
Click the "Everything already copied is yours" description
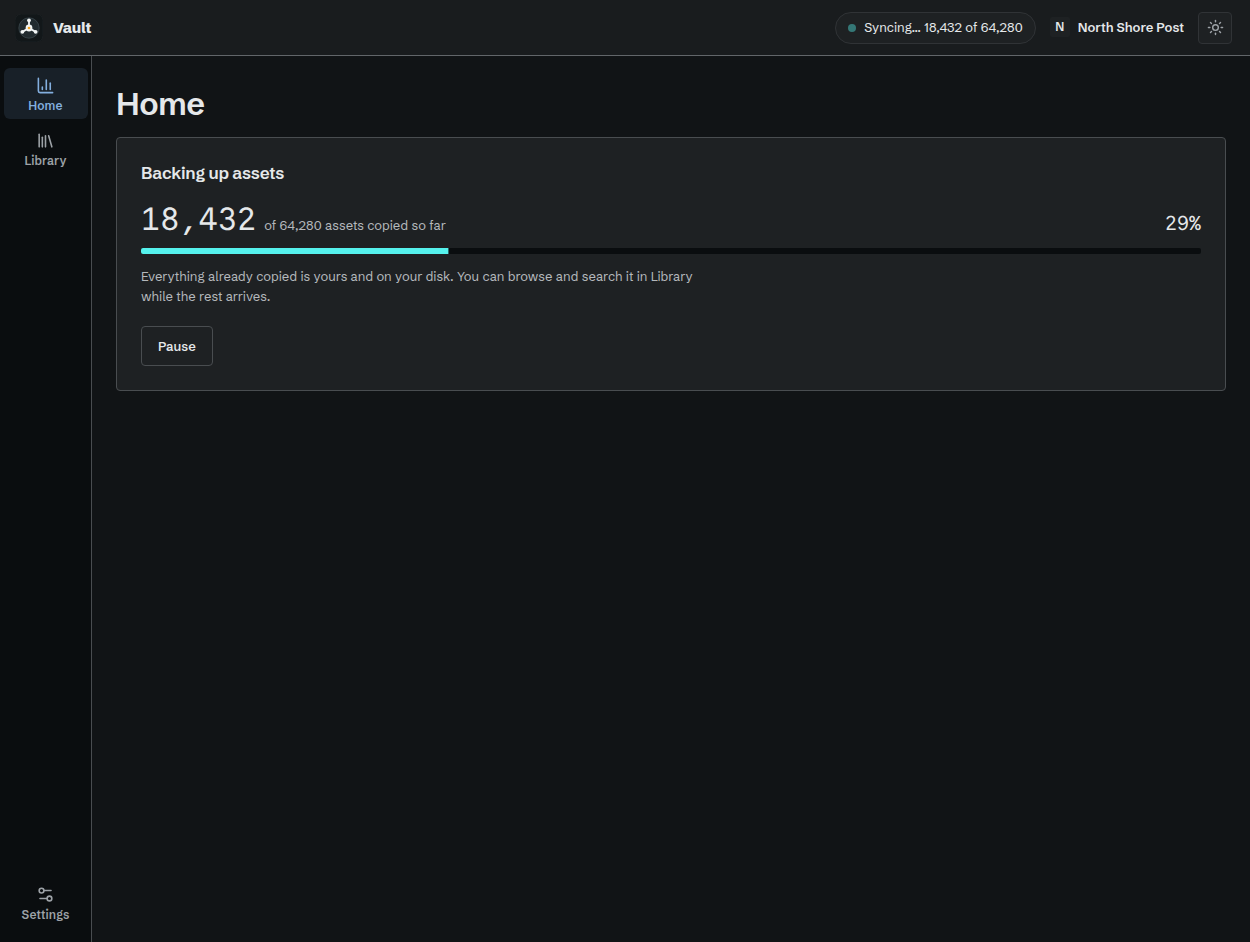click(417, 286)
